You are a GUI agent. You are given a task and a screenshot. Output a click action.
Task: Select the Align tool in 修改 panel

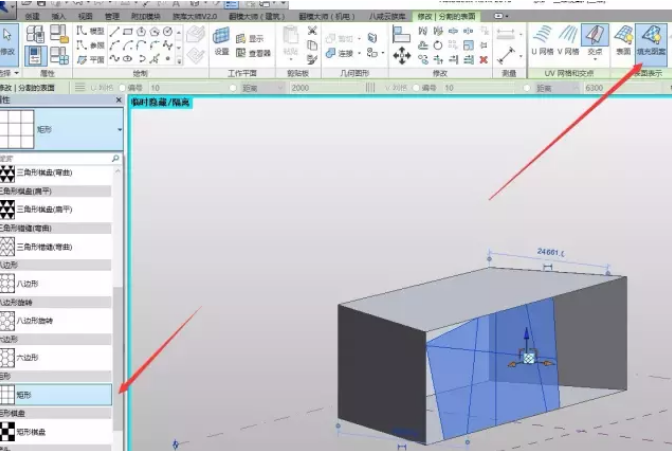pyautogui.click(x=401, y=34)
